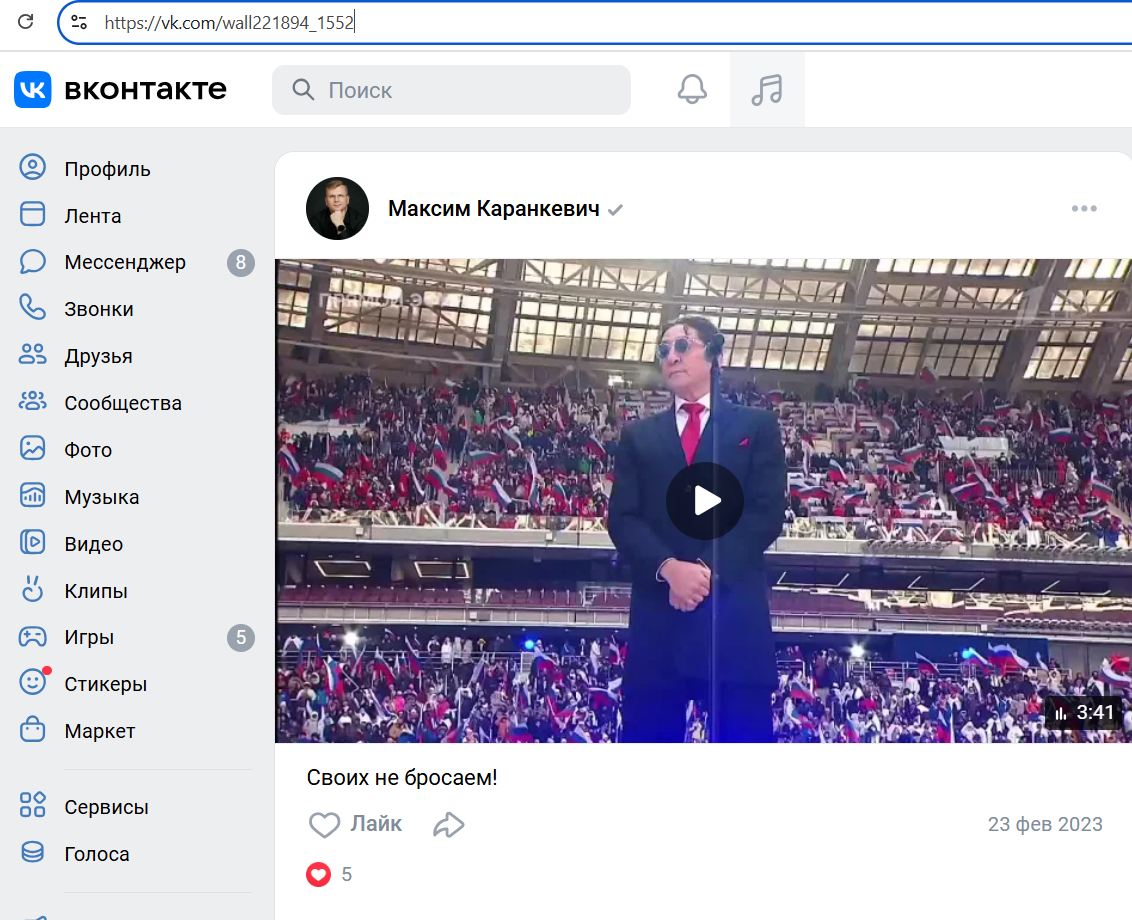Click the VK logo icon
The width and height of the screenshot is (1132, 920).
[x=33, y=90]
